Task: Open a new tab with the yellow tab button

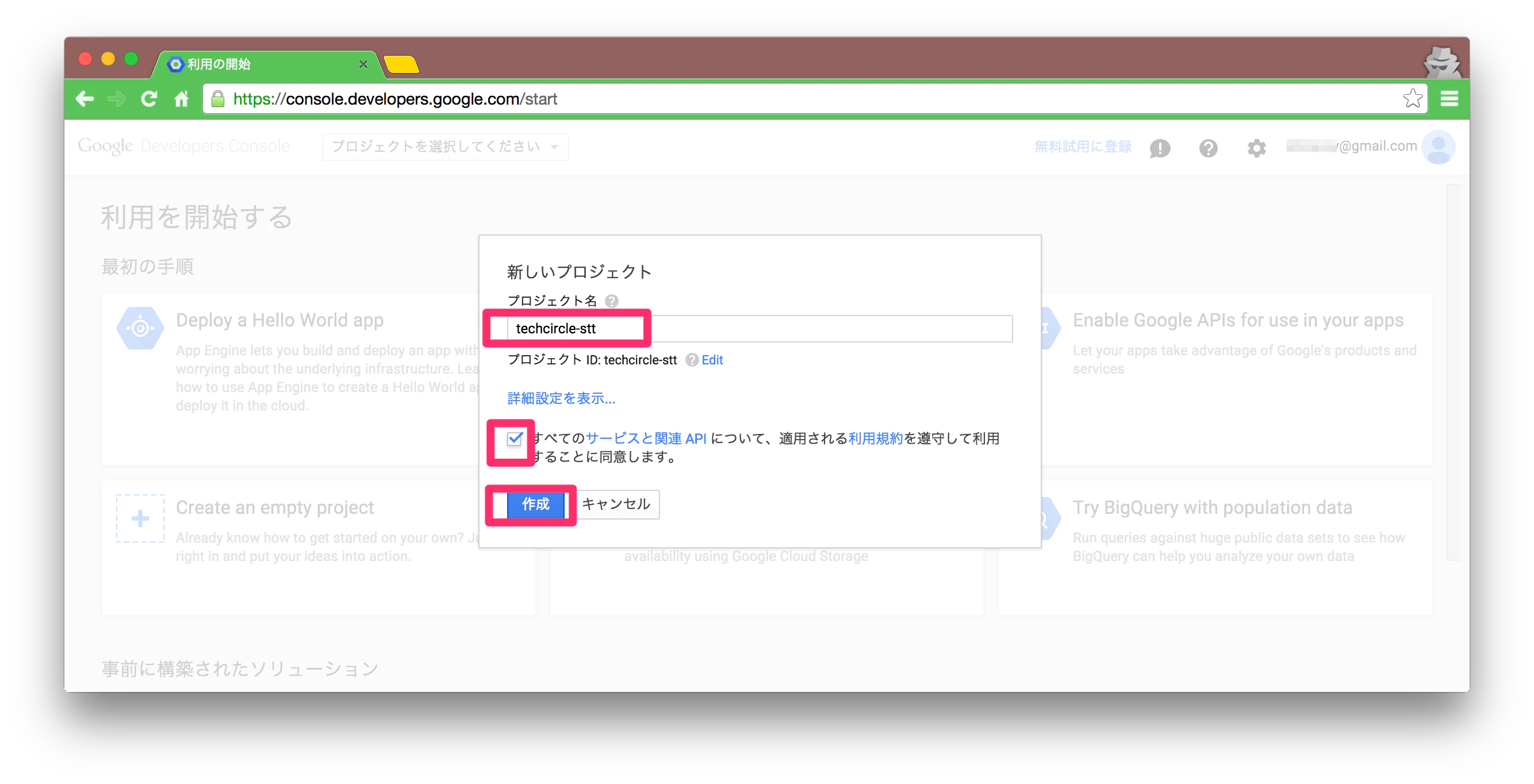Action: click(x=402, y=64)
